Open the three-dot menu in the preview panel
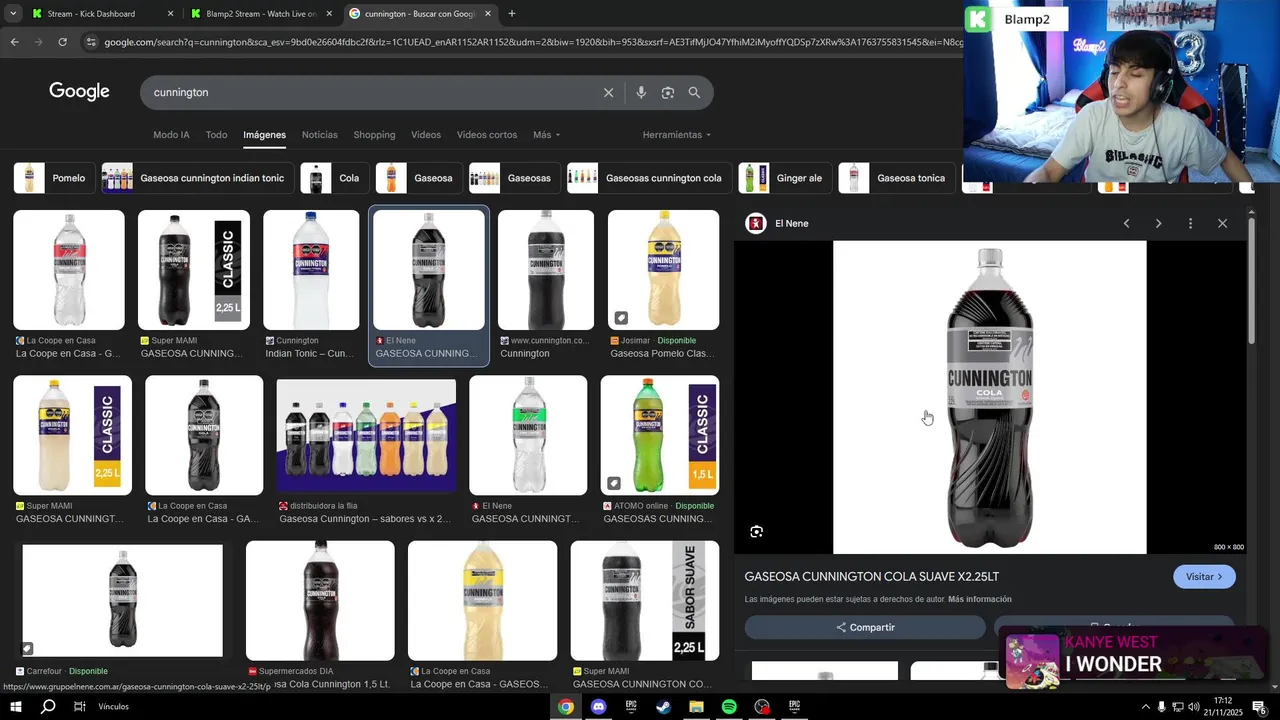 pyautogui.click(x=1190, y=223)
